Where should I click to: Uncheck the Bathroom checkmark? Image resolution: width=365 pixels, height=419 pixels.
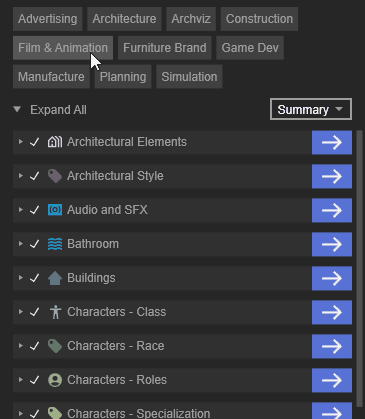coord(35,244)
